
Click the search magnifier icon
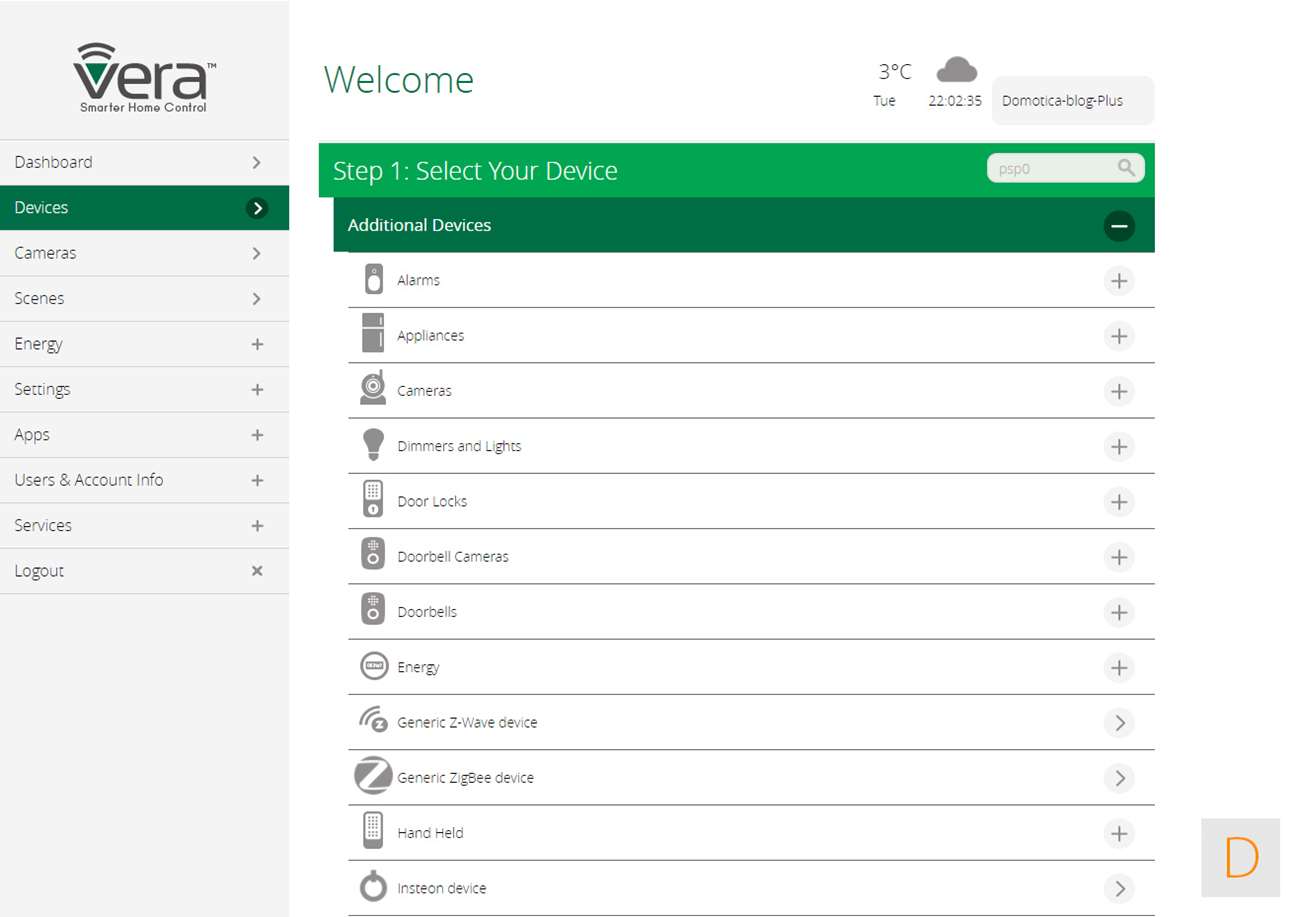pos(1126,168)
